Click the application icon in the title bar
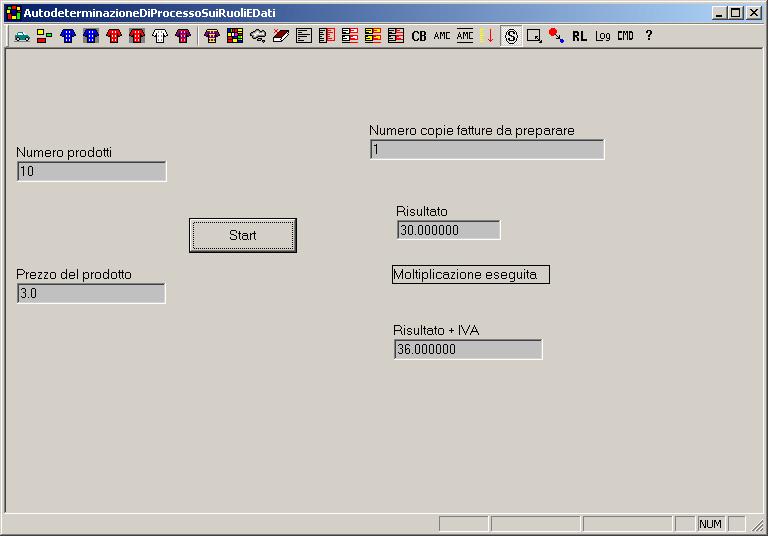 click(13, 13)
